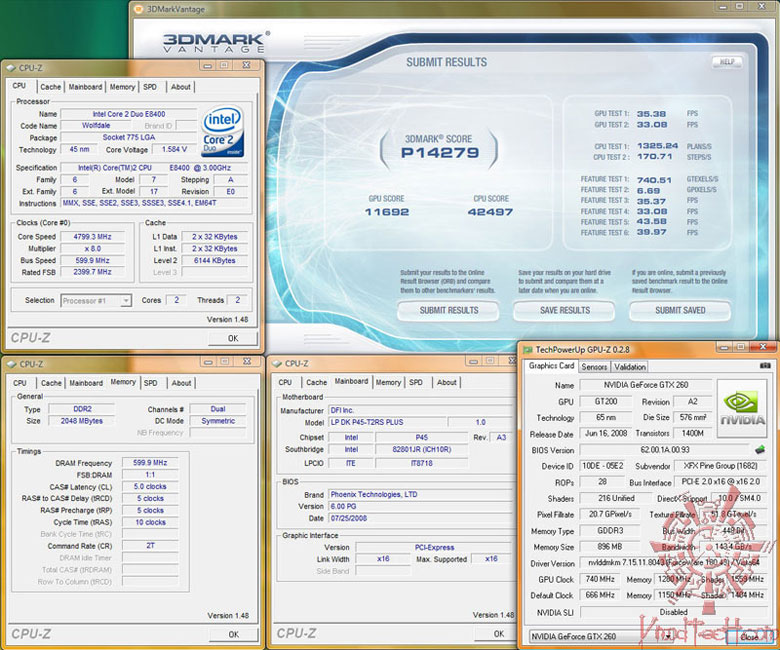
Task: Click the processor name Intel Core 2 Duo E8400
Action: (x=129, y=114)
